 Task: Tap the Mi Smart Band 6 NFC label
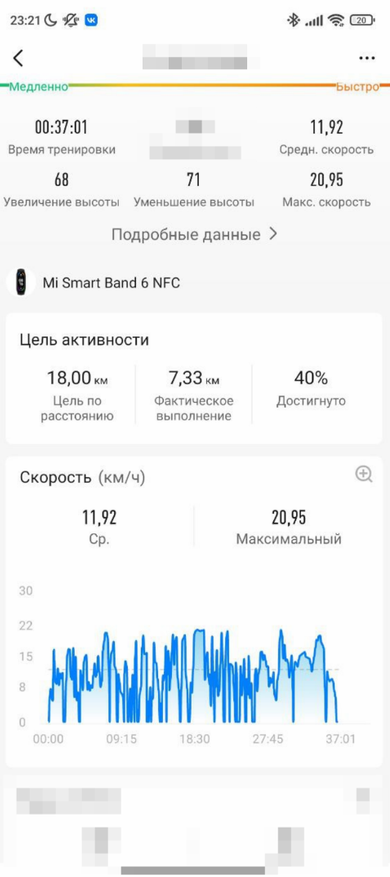coord(111,282)
